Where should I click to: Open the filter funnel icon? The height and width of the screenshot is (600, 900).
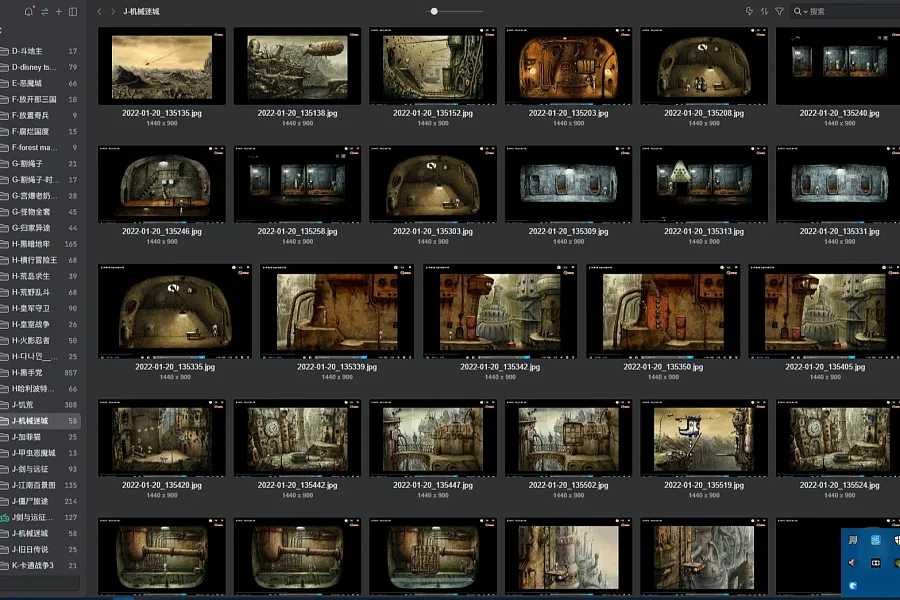(779, 11)
